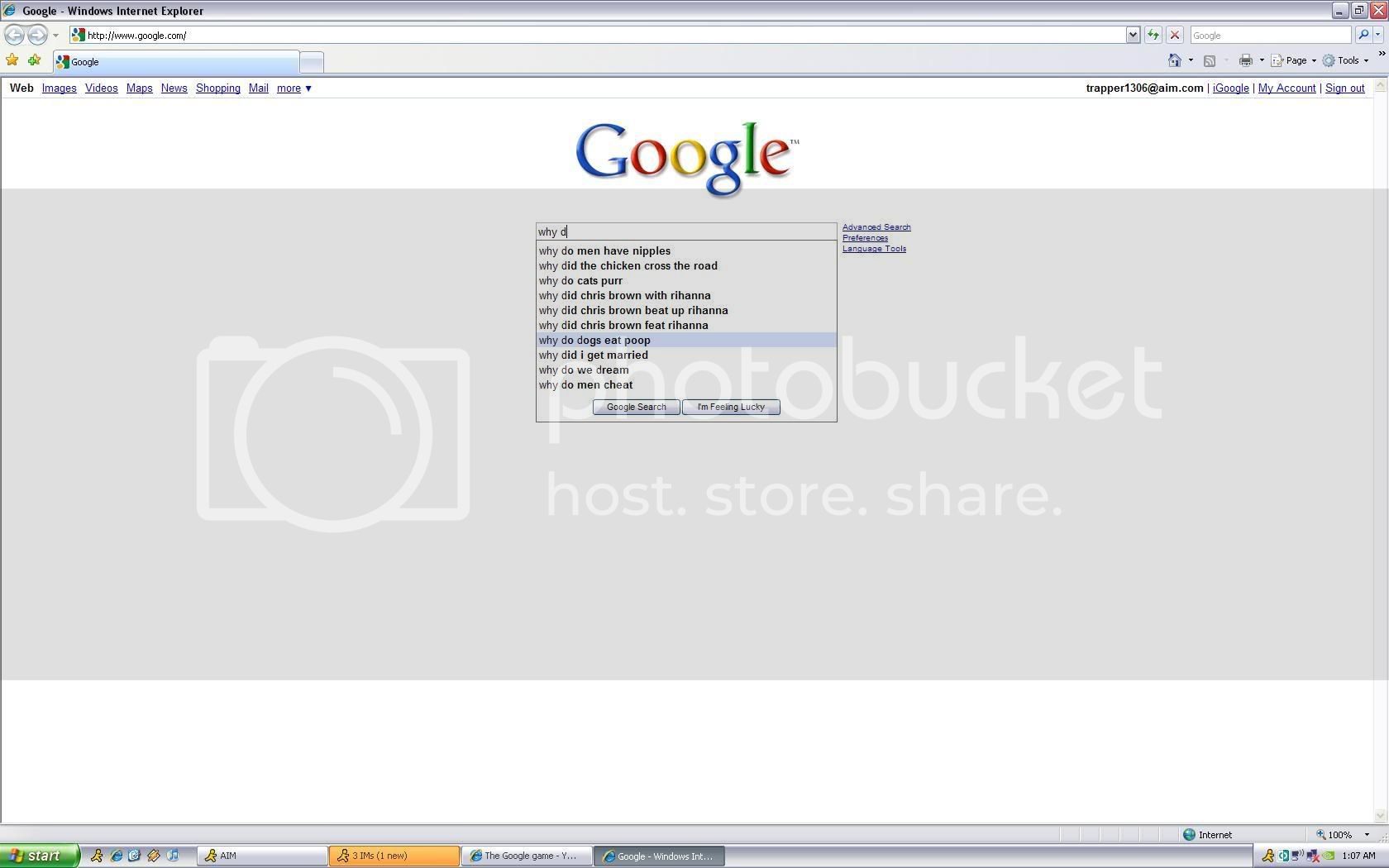Expand the Home button dropdown arrow
Image resolution: width=1389 pixels, height=868 pixels.
point(1191,60)
